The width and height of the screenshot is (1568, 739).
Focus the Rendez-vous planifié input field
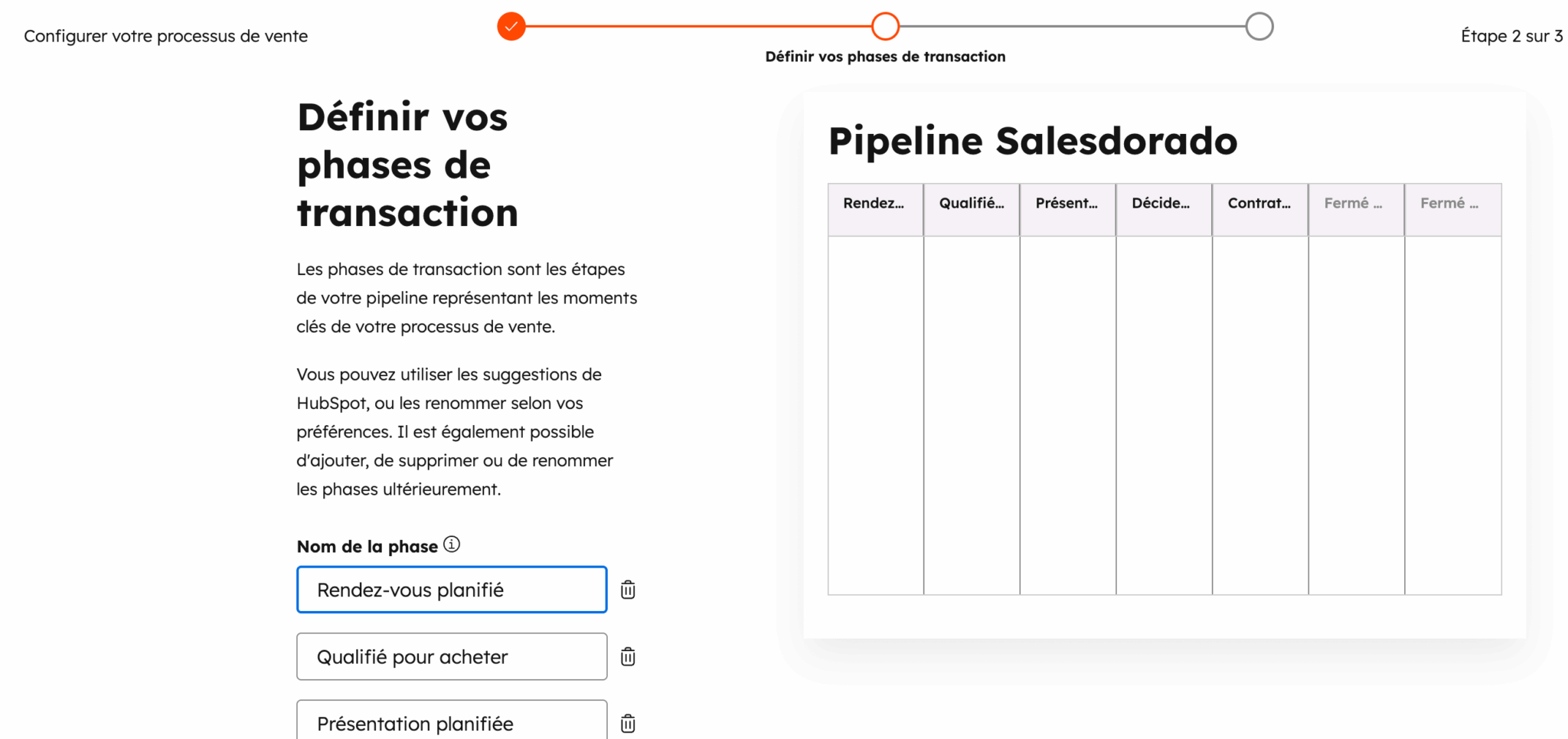(452, 590)
